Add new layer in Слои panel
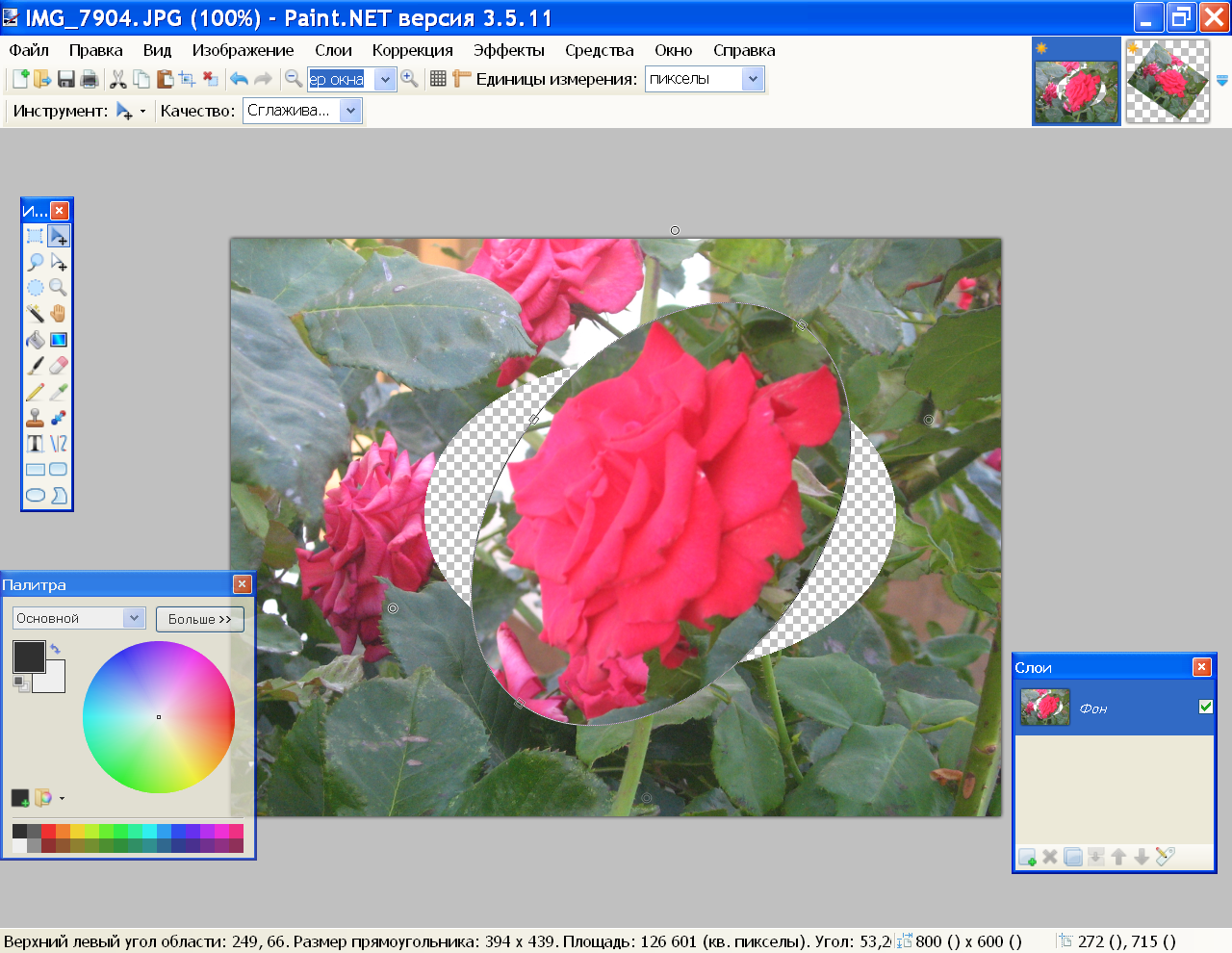Screen dimensions: 1232x953 (1028, 857)
